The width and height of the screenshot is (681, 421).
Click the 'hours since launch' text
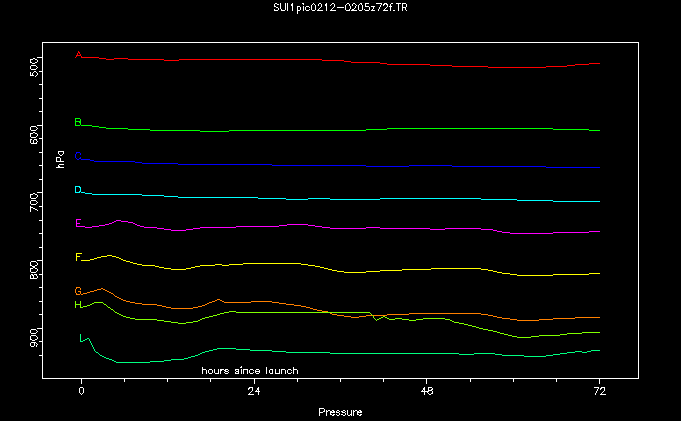250,370
